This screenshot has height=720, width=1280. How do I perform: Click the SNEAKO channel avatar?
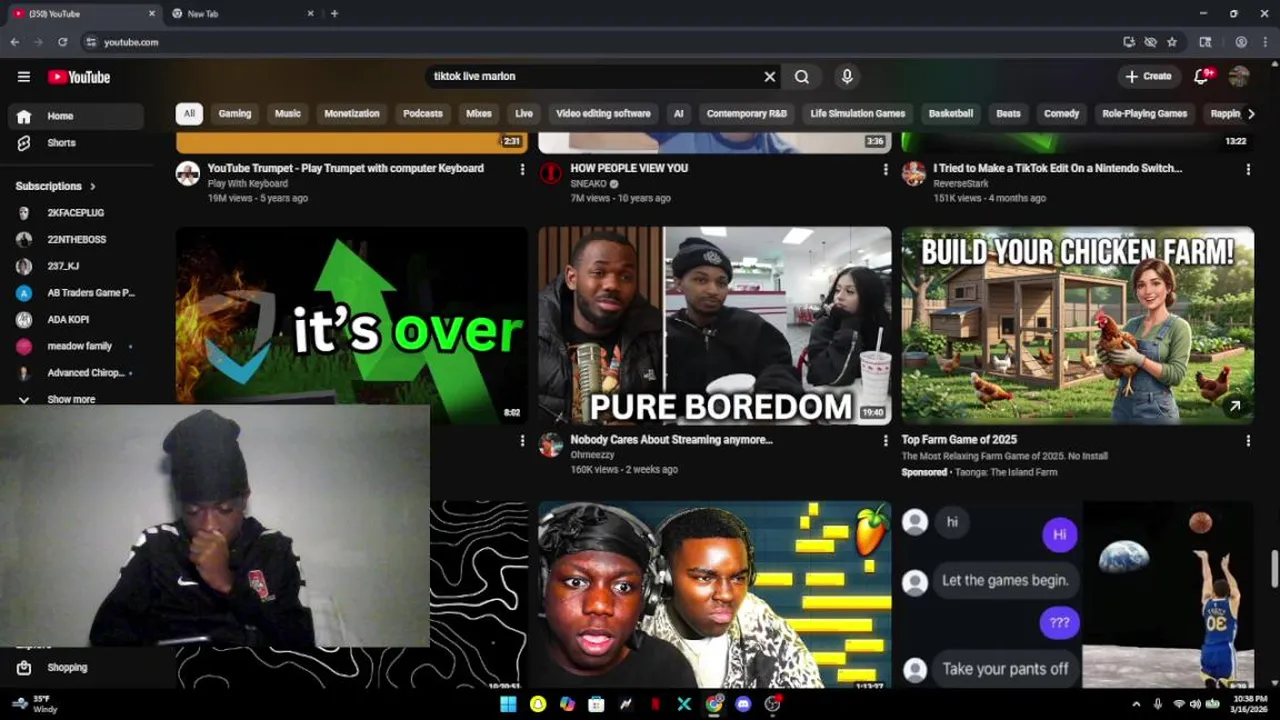tap(551, 174)
